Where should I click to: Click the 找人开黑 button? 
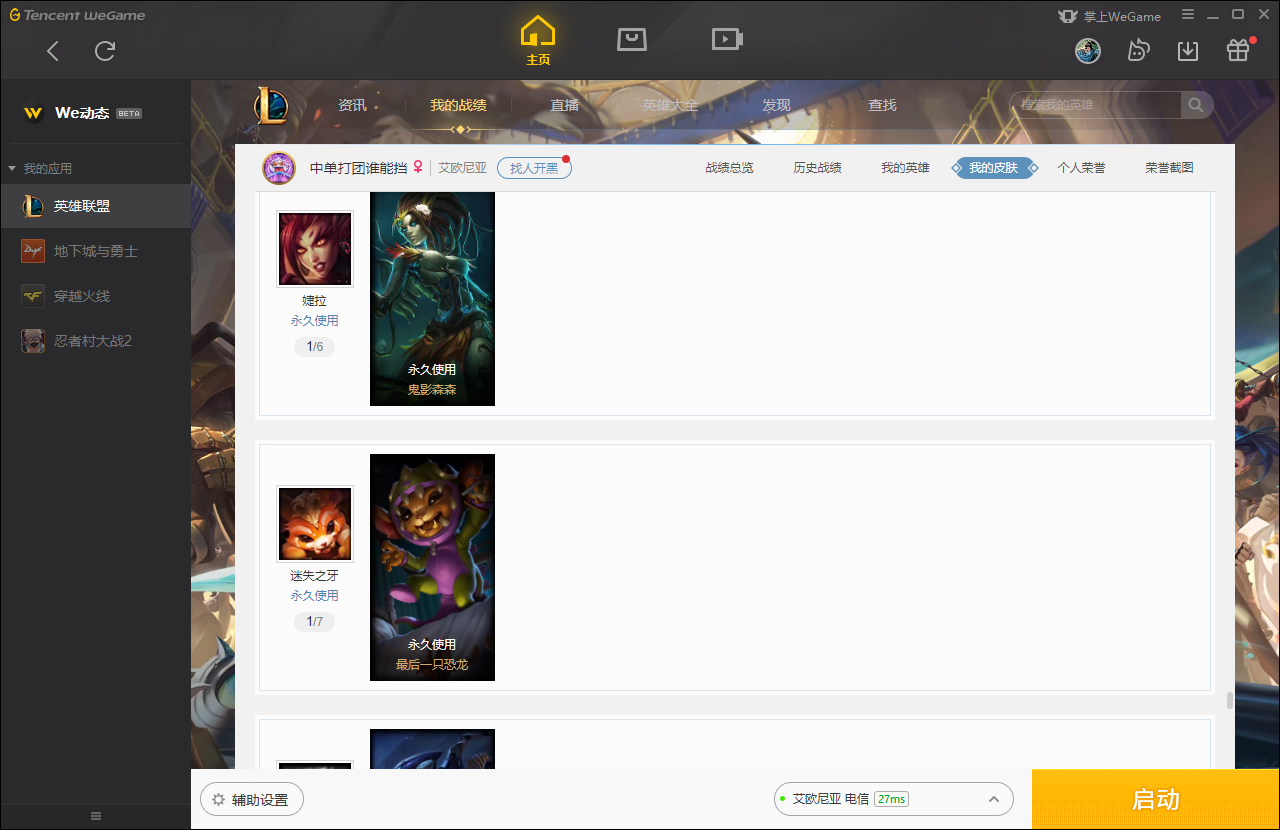pos(534,168)
